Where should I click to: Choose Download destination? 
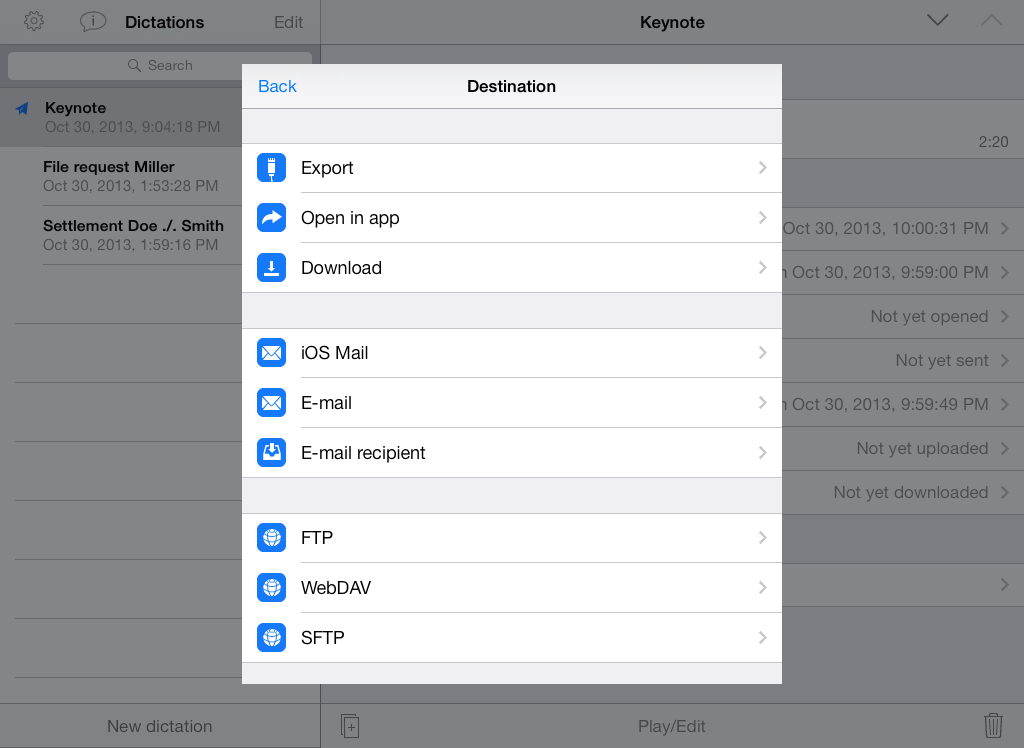(512, 268)
